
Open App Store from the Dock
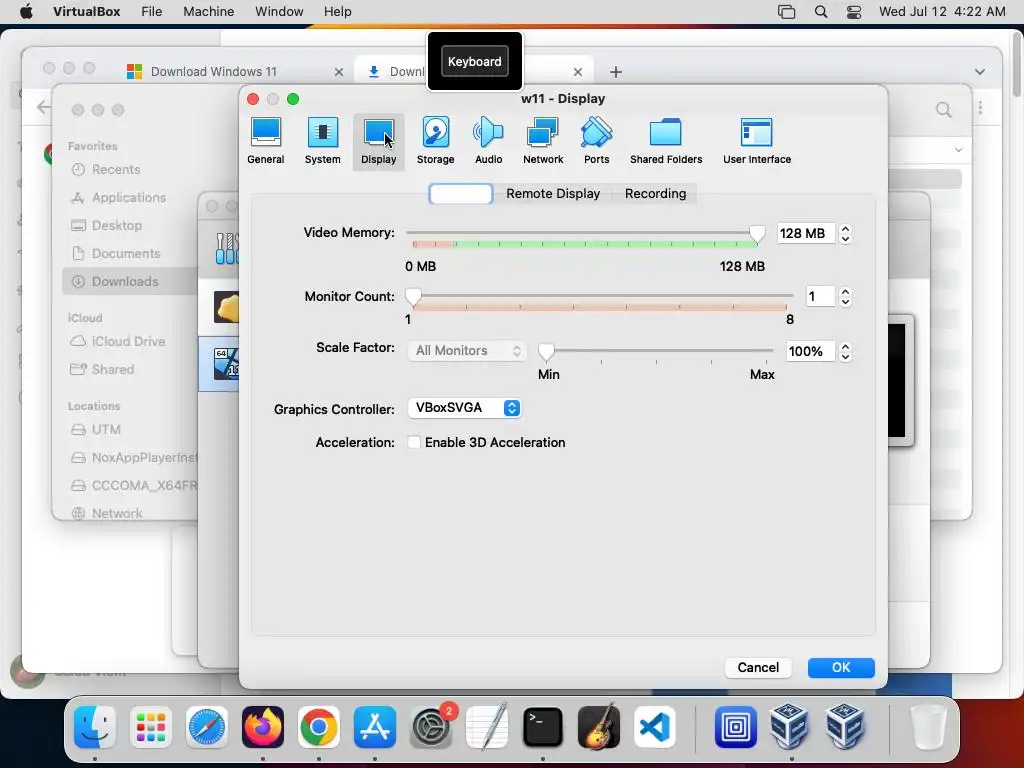point(375,727)
